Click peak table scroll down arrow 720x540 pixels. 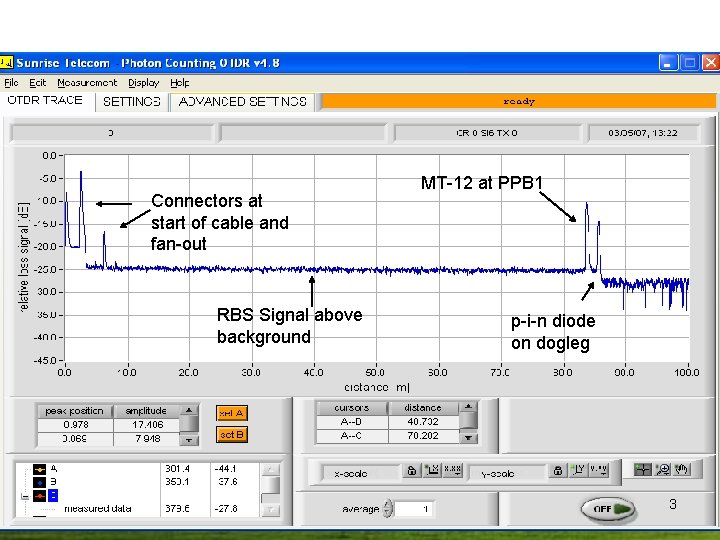(189, 440)
